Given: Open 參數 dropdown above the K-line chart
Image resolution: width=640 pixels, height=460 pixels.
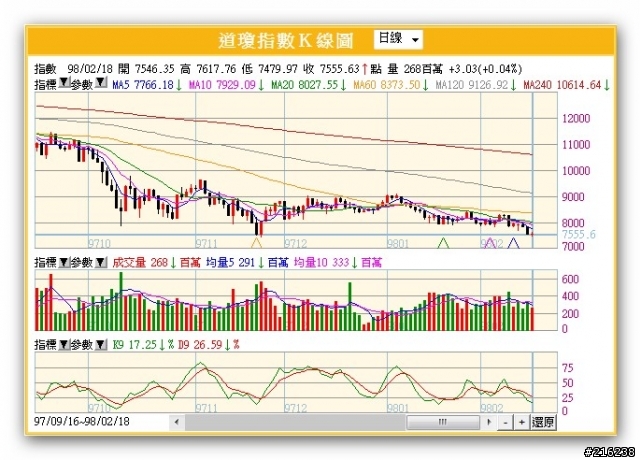Looking at the screenshot, I should tap(101, 83).
